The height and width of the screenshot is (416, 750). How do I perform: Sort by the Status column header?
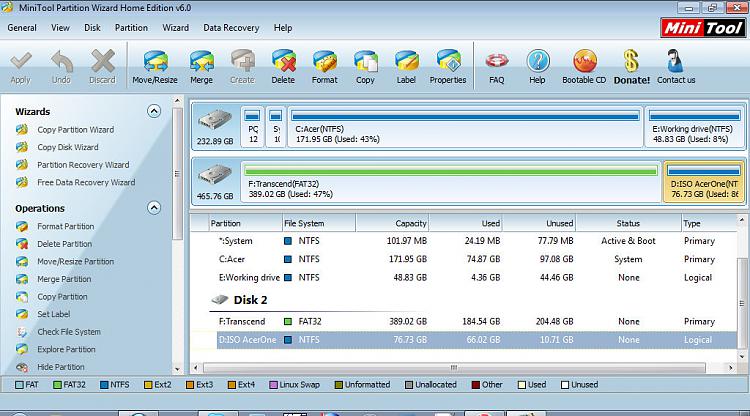(629, 223)
